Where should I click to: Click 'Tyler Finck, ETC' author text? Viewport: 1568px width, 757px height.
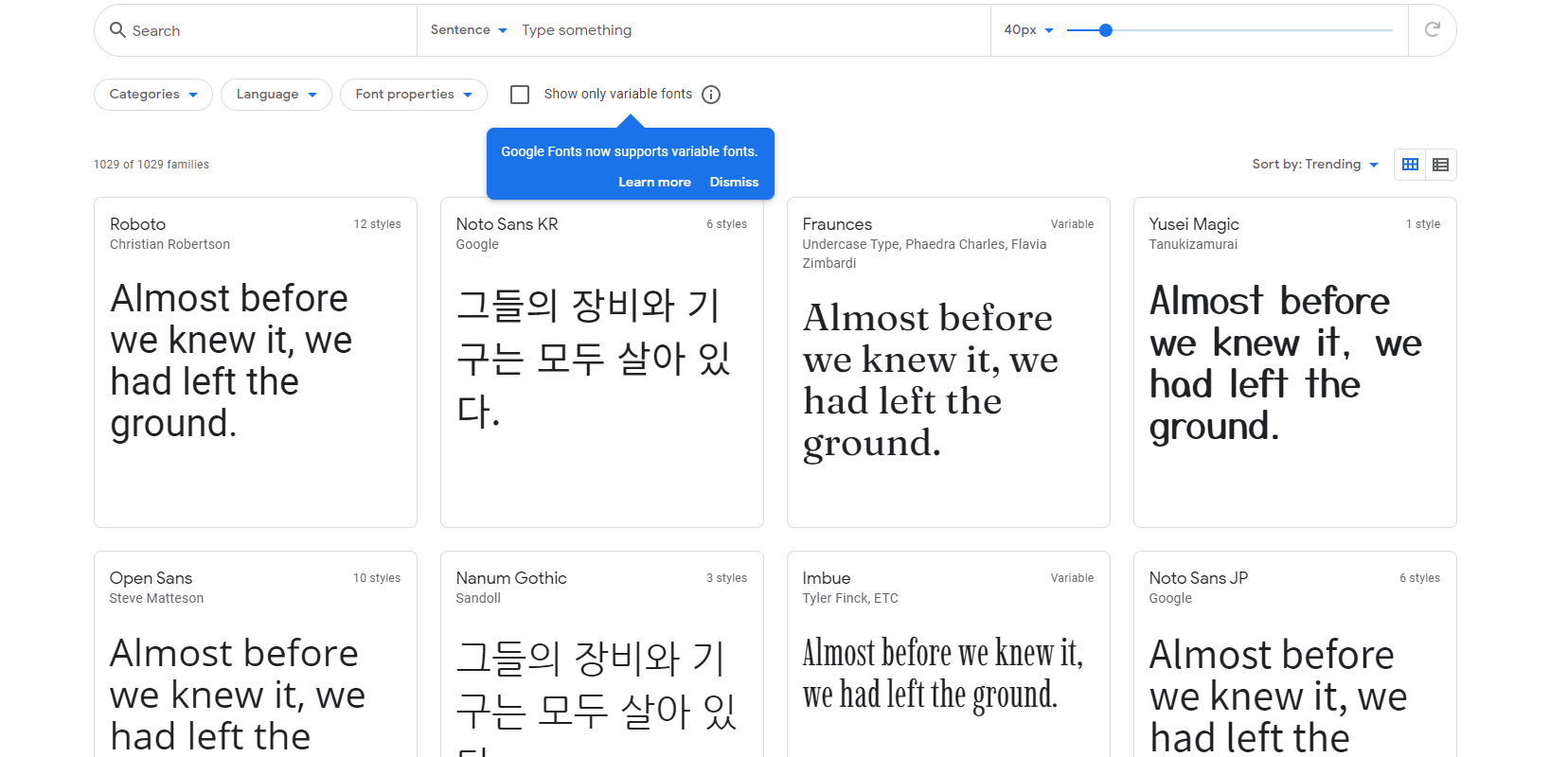coord(850,598)
